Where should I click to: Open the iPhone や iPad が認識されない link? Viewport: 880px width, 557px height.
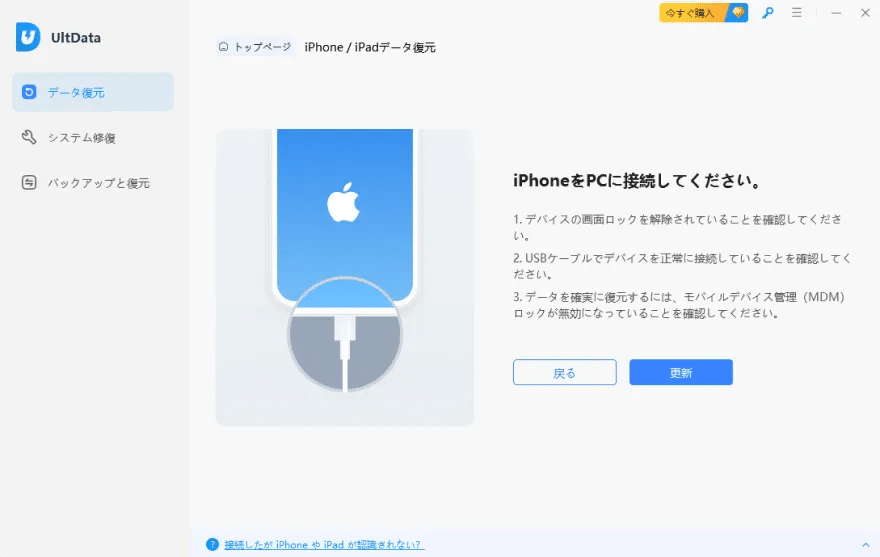click(324, 545)
